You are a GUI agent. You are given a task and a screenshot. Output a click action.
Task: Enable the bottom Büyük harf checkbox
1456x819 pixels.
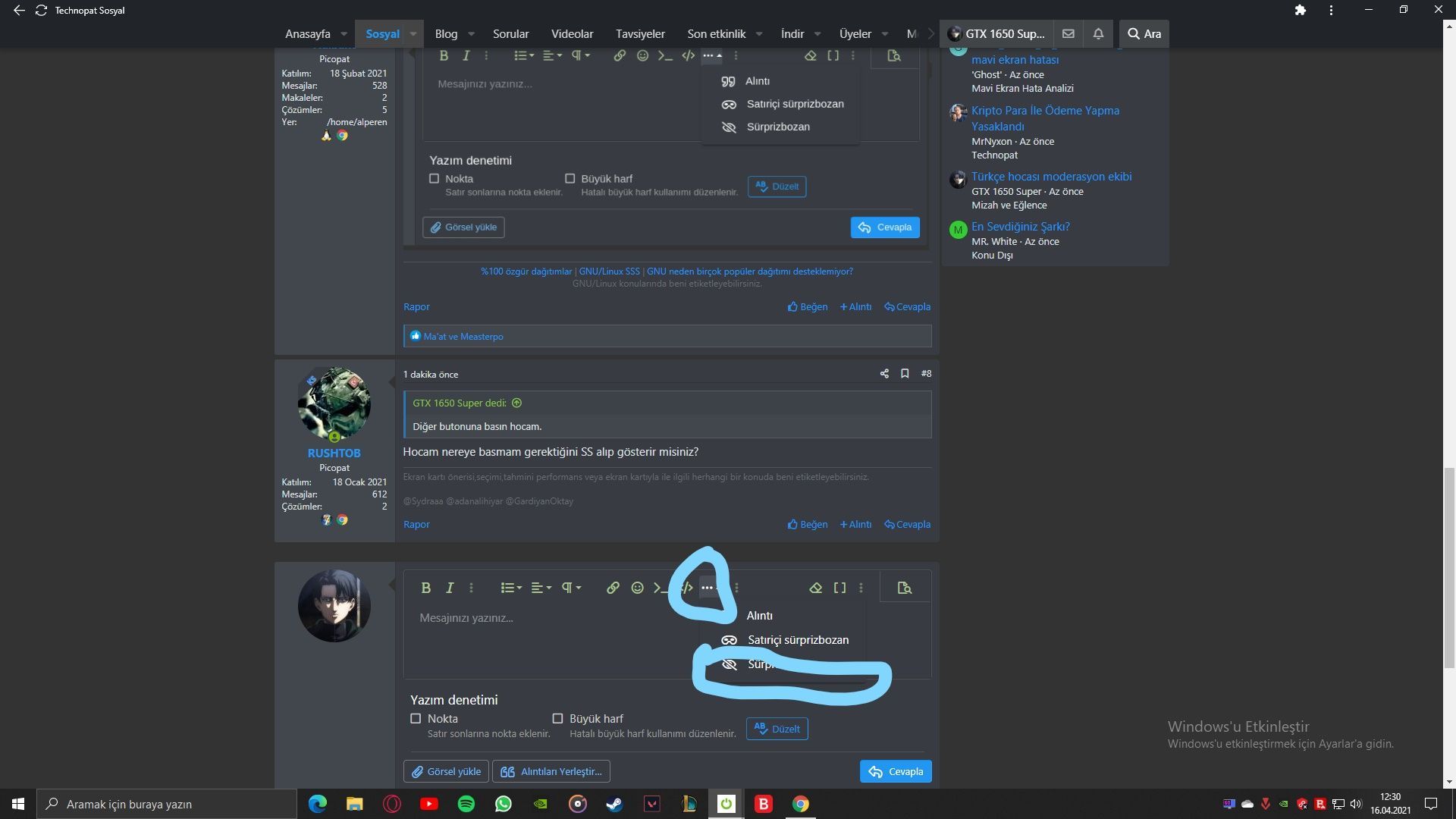(557, 718)
